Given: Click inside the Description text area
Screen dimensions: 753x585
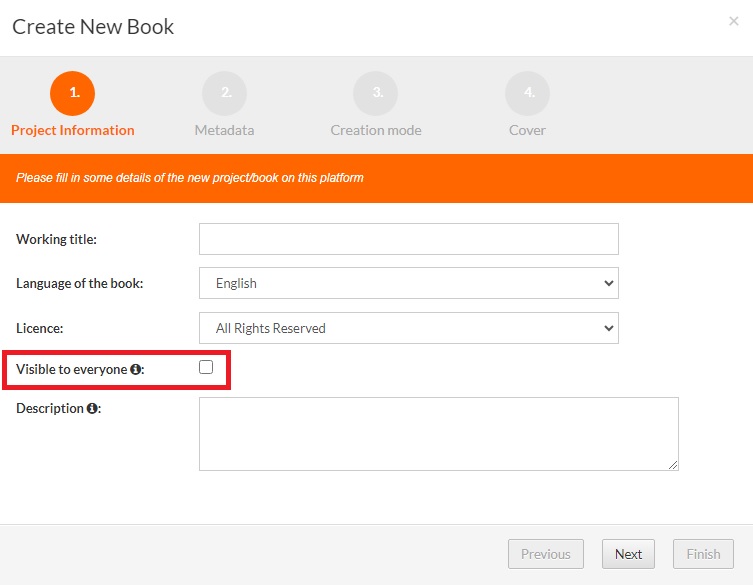Looking at the screenshot, I should click(x=438, y=433).
